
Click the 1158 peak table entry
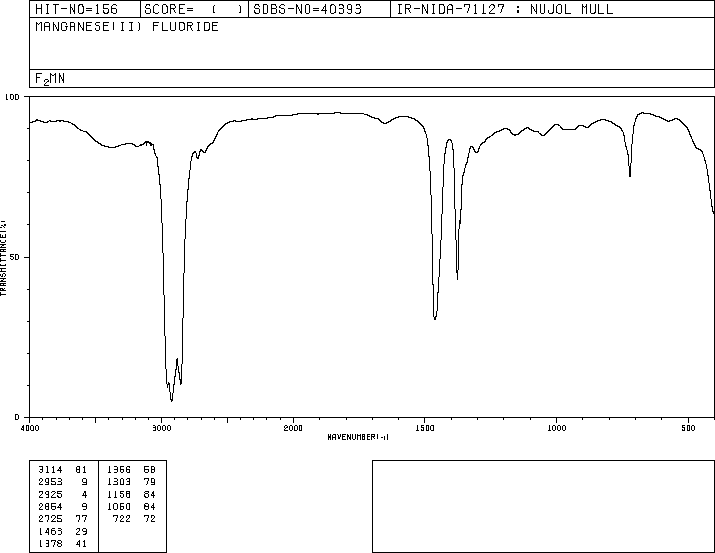(119, 494)
